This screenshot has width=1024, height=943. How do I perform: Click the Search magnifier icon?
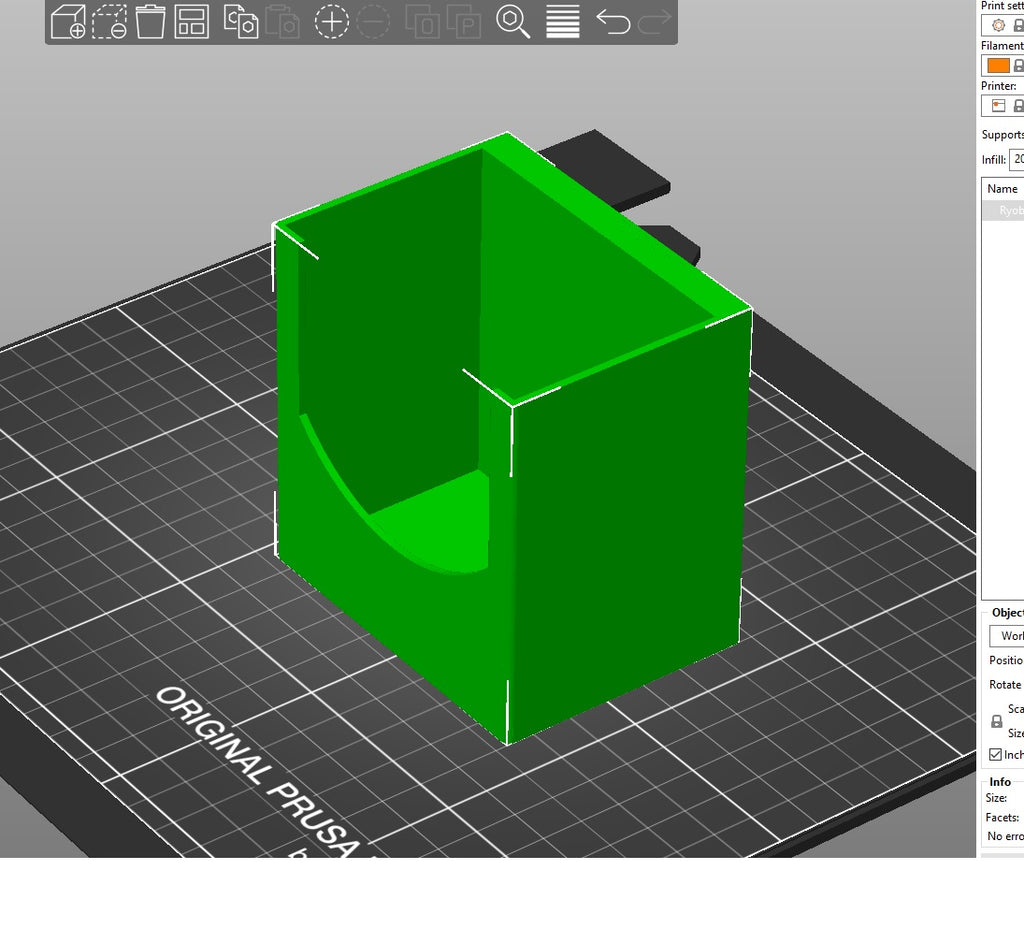[513, 22]
